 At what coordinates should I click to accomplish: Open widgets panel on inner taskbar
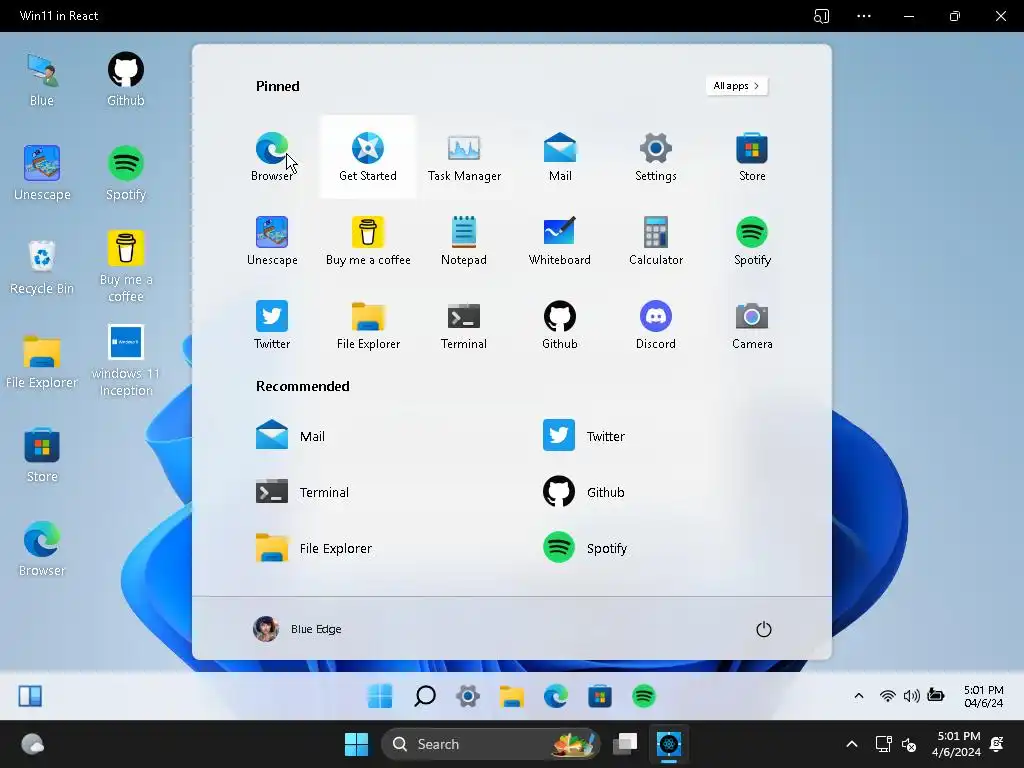click(30, 696)
